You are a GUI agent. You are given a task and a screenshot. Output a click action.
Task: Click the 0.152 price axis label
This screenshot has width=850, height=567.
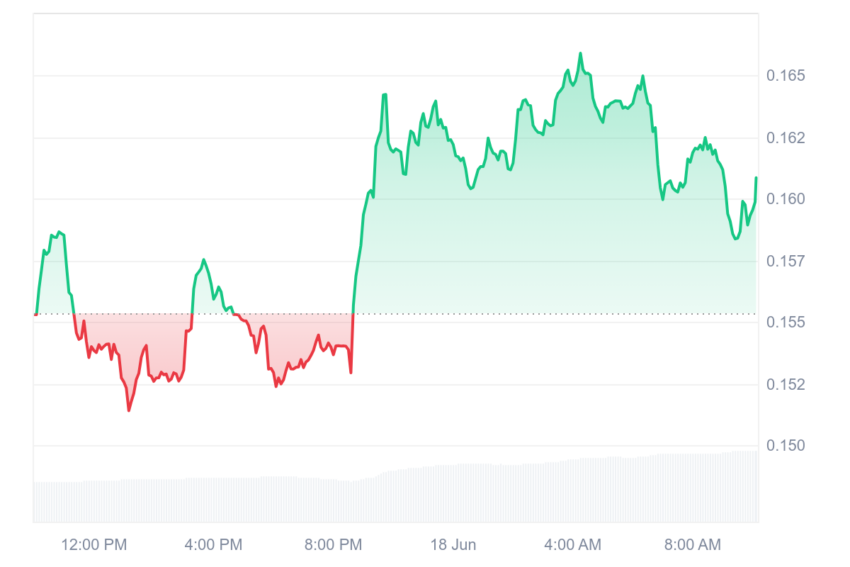(785, 384)
